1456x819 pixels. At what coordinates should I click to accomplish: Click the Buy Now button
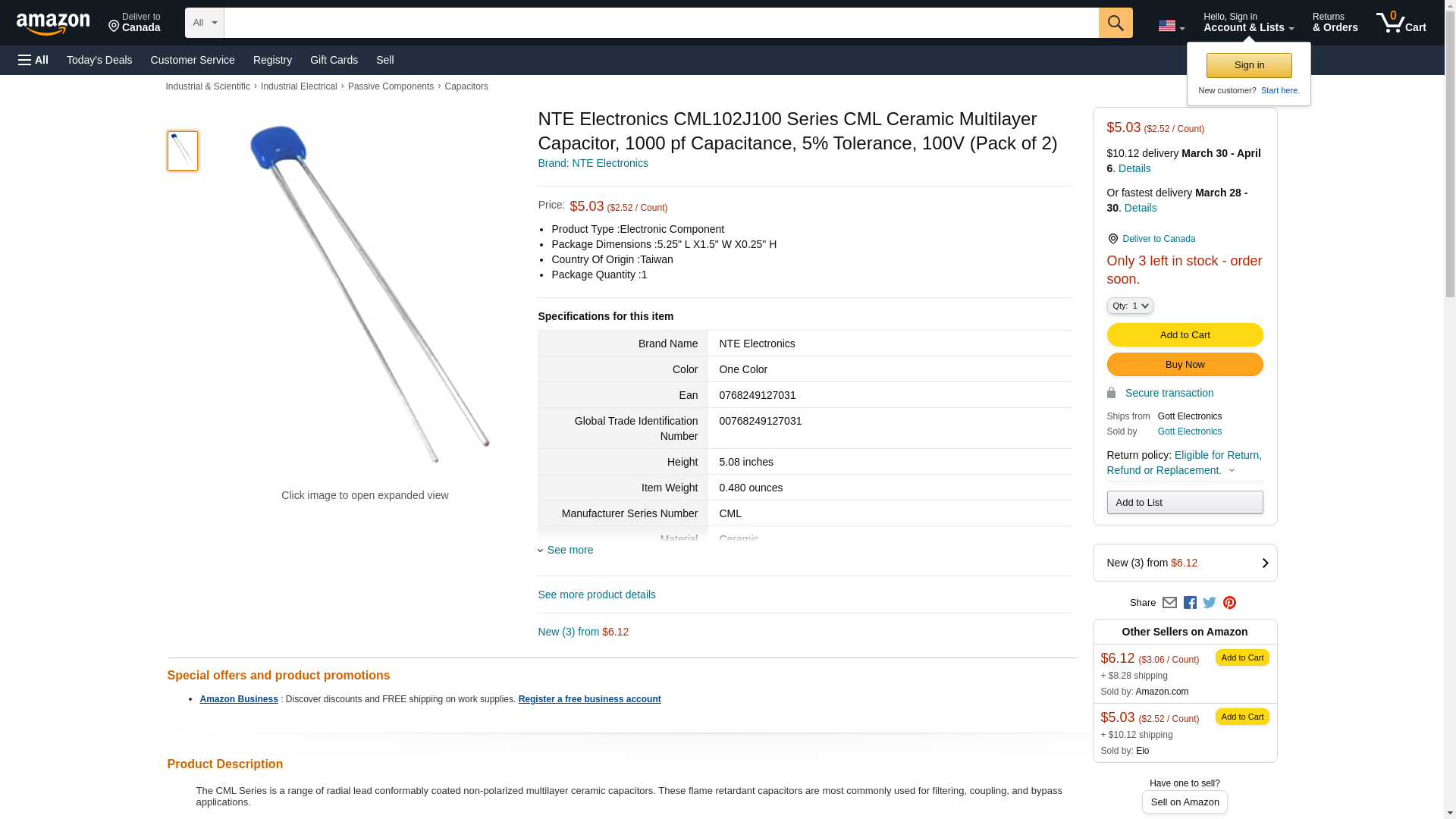coord(1185,365)
